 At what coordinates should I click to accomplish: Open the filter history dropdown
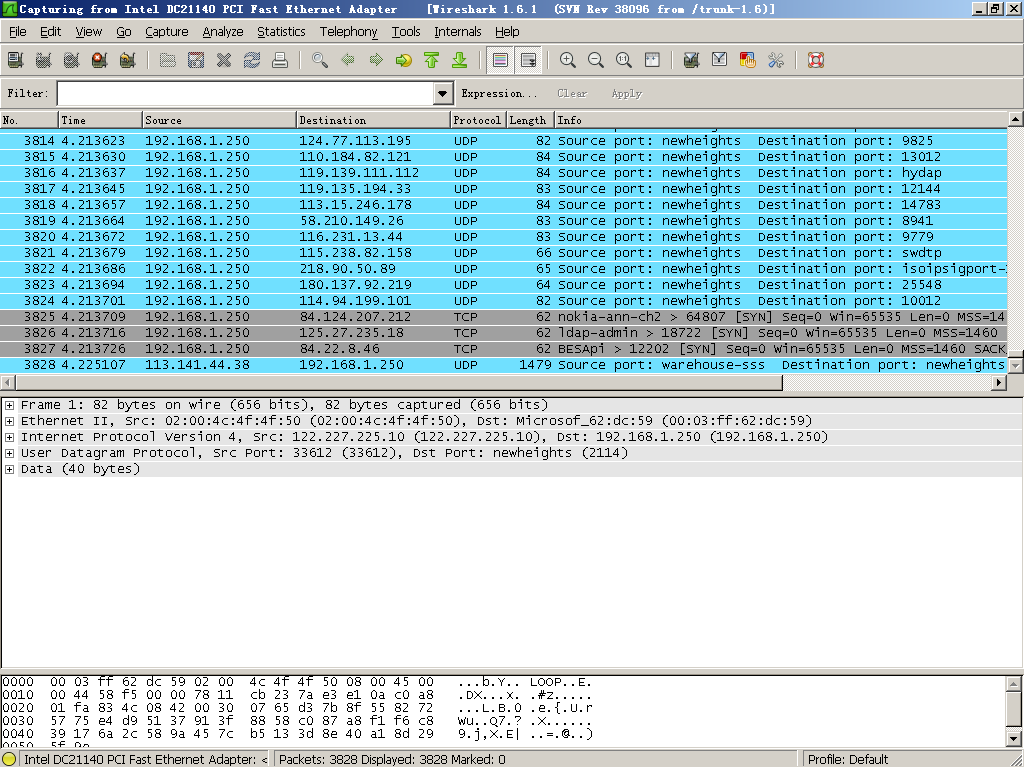pyautogui.click(x=443, y=93)
